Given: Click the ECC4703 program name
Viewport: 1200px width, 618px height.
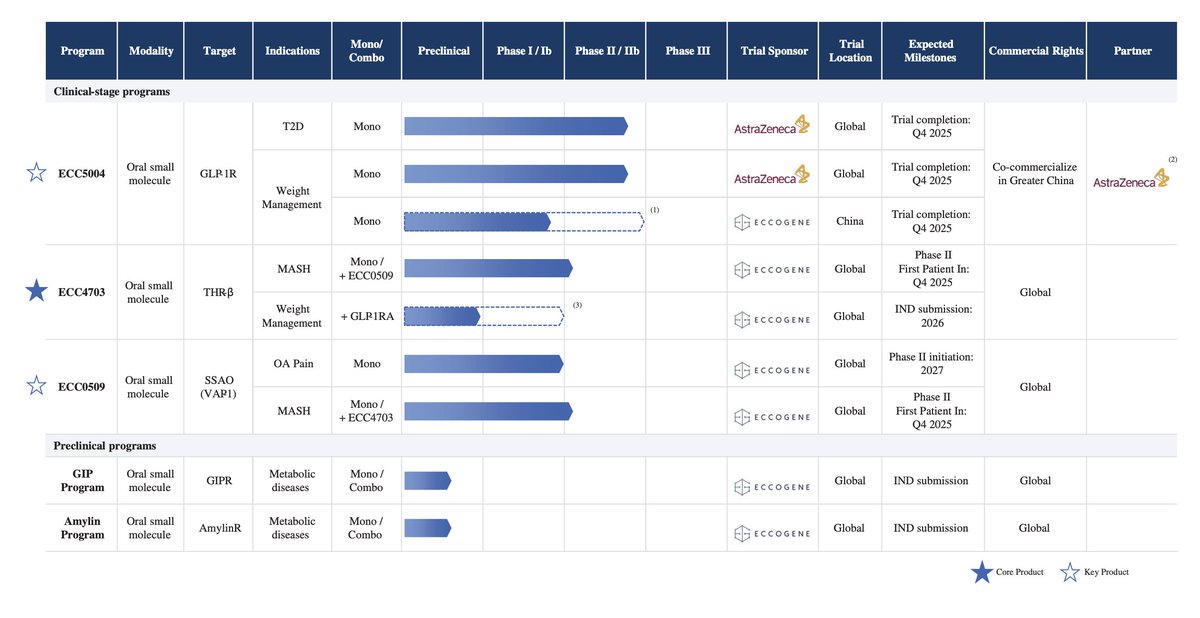Looking at the screenshot, I should pyautogui.click(x=82, y=292).
